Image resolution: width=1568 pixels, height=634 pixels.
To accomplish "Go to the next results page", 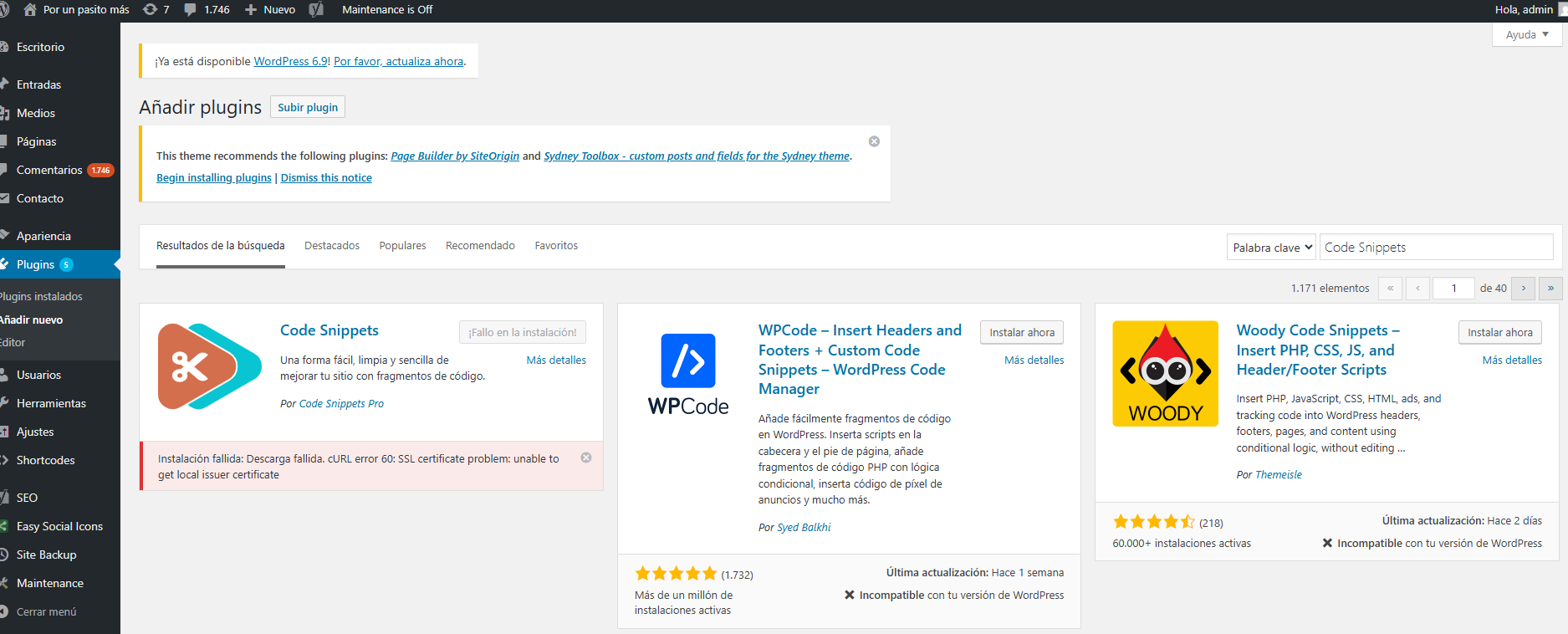I will tap(1524, 288).
